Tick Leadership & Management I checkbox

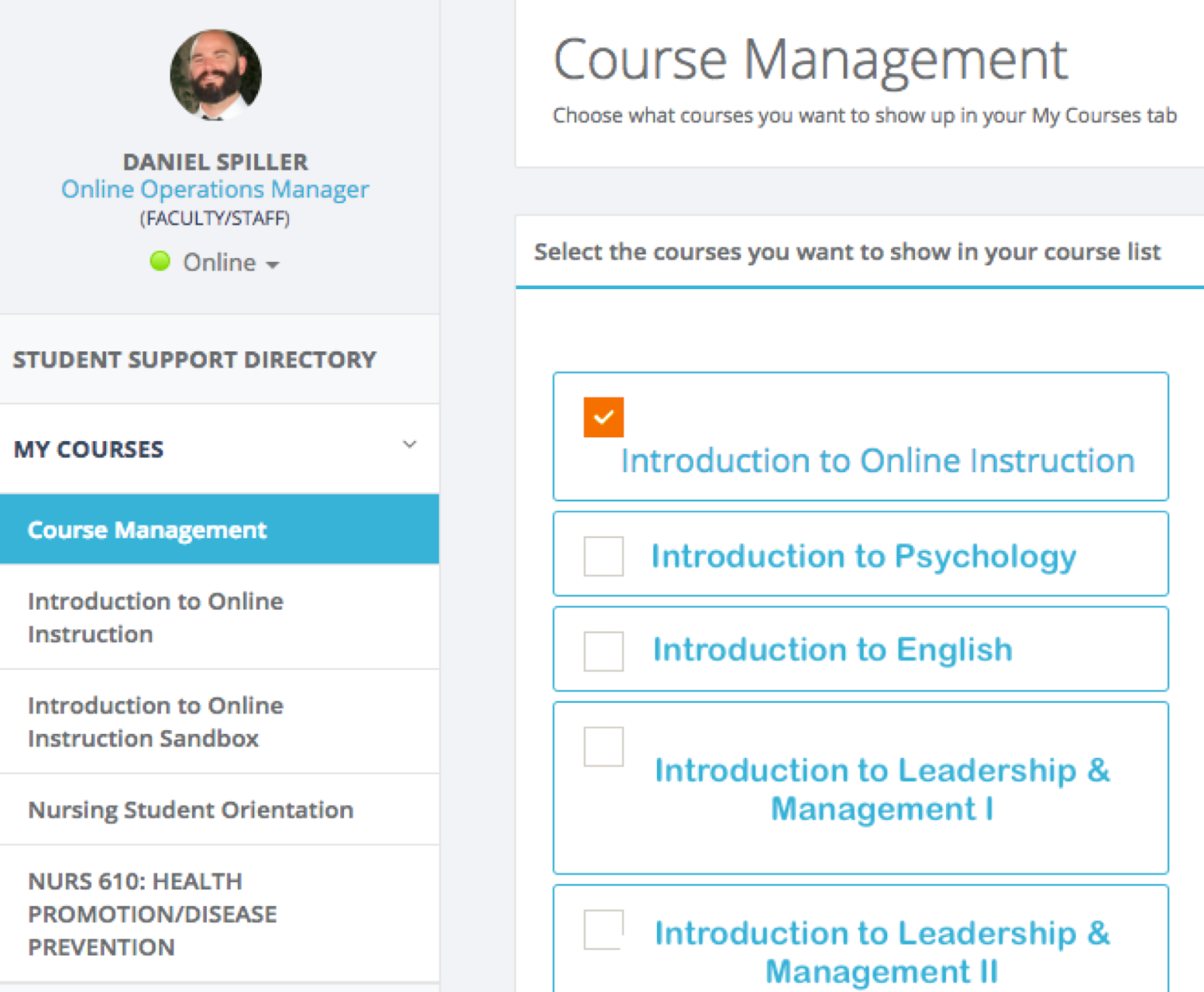604,746
